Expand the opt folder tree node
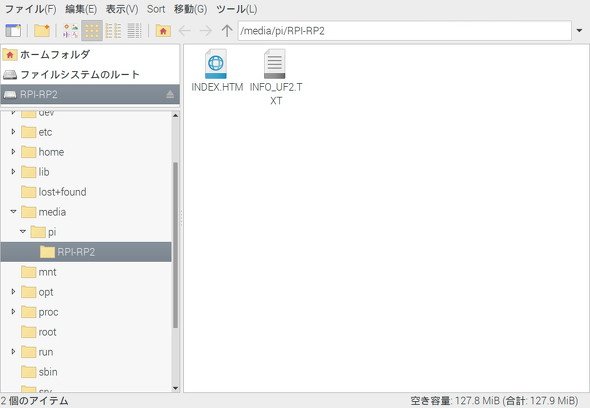This screenshot has height=408, width=590. 14,292
